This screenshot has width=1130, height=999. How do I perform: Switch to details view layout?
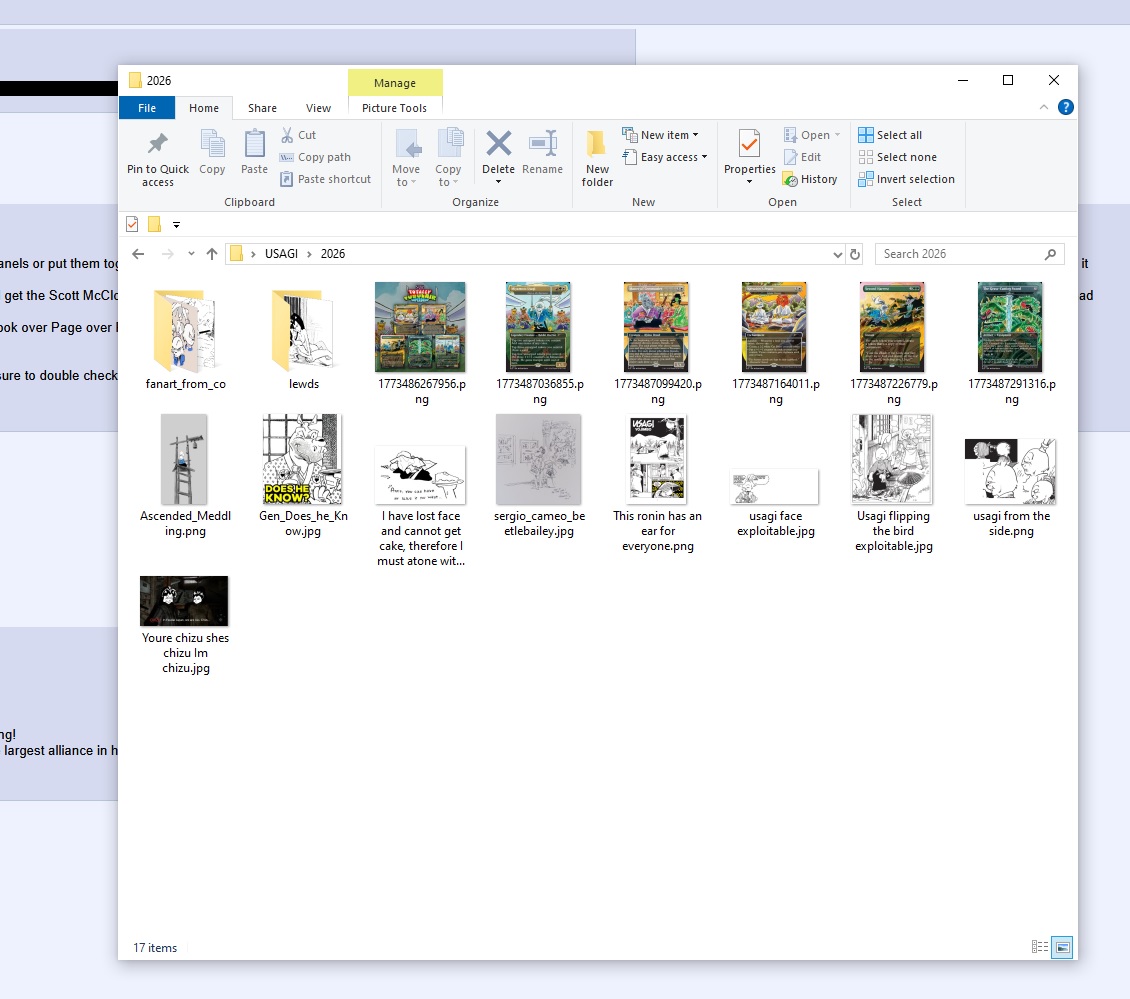coord(1040,947)
